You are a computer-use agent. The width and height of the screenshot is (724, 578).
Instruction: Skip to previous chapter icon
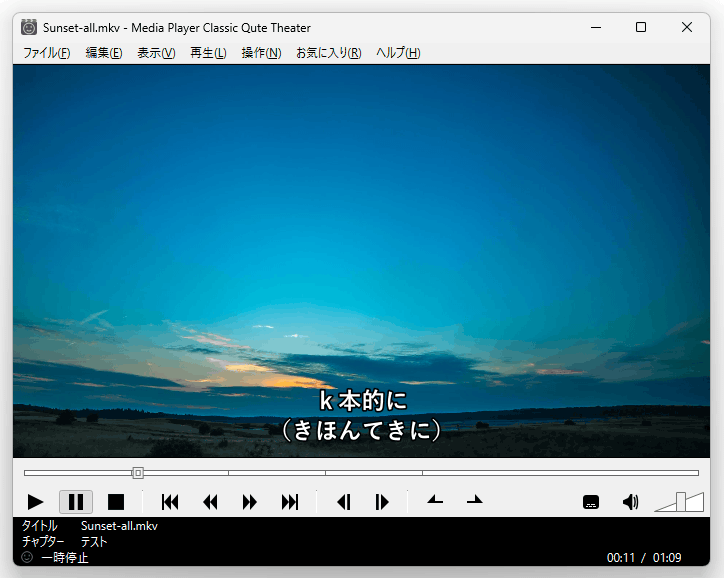pyautogui.click(x=170, y=502)
